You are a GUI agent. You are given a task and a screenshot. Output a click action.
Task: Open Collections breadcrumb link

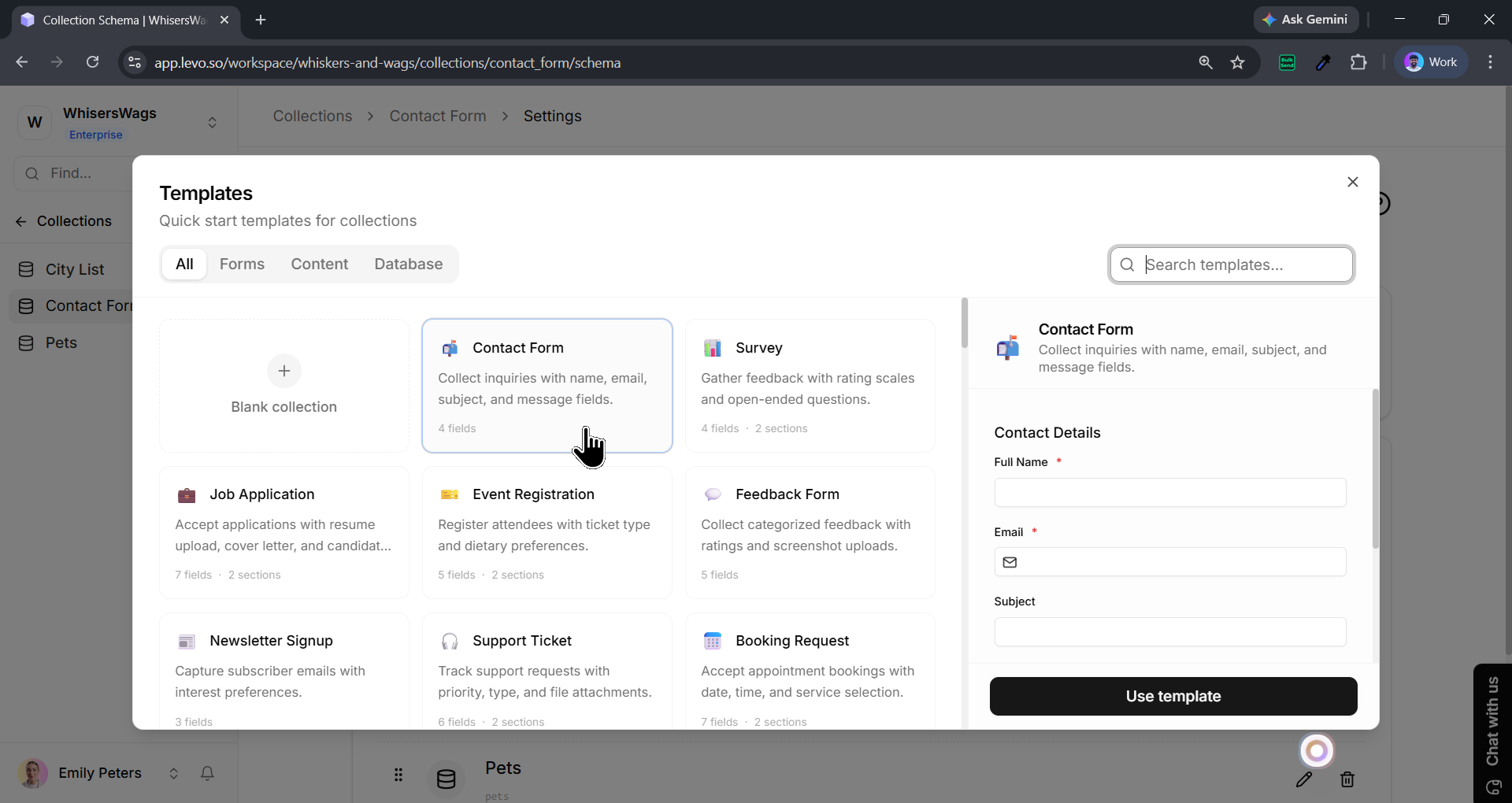[312, 116]
